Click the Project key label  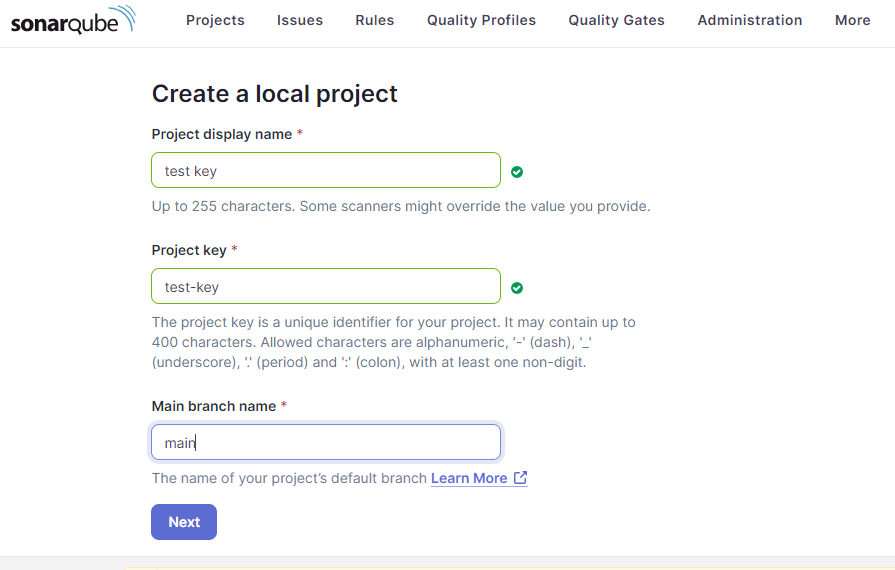click(x=189, y=250)
